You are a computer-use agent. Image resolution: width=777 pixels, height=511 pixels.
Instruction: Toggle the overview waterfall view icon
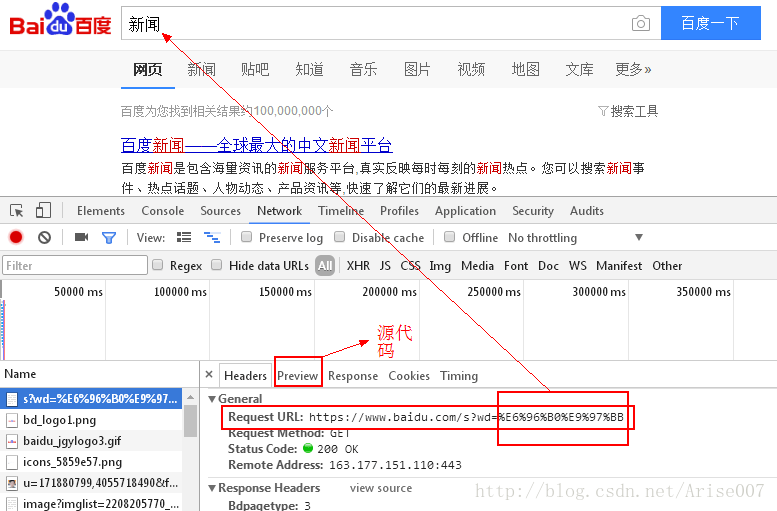tap(212, 237)
